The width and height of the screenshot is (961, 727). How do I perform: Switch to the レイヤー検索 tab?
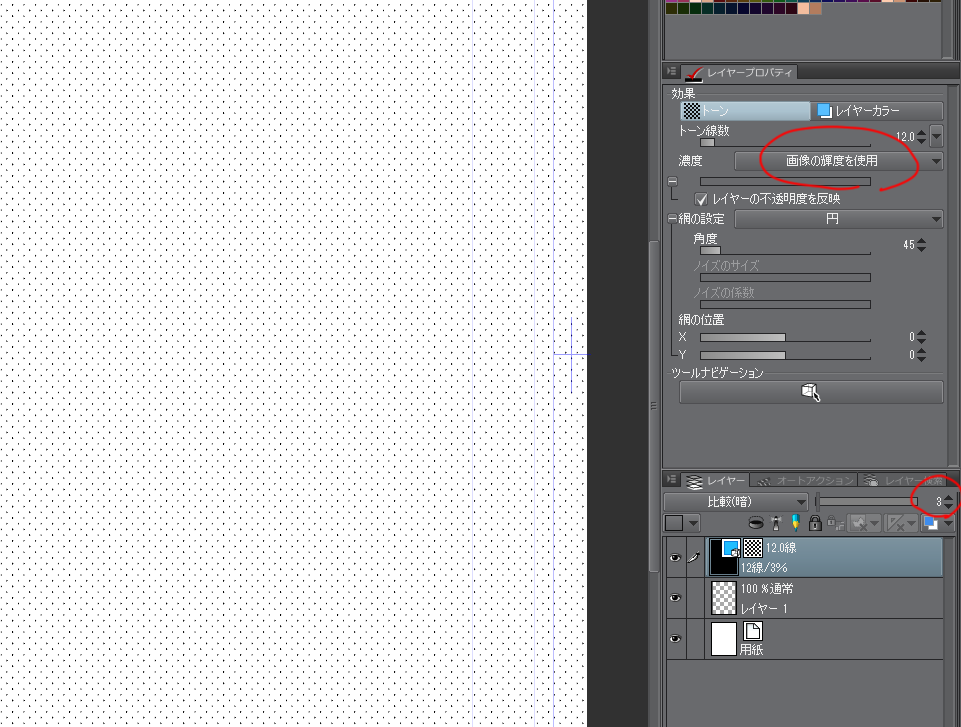pyautogui.click(x=902, y=481)
